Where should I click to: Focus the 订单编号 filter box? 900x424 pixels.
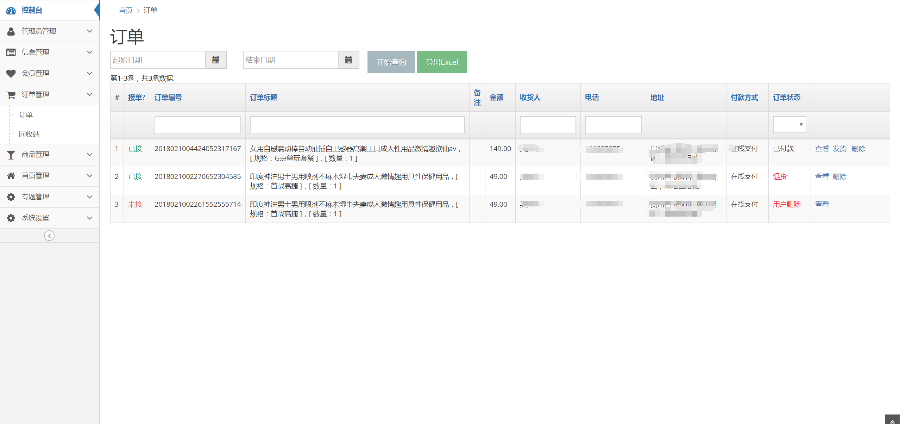(197, 125)
